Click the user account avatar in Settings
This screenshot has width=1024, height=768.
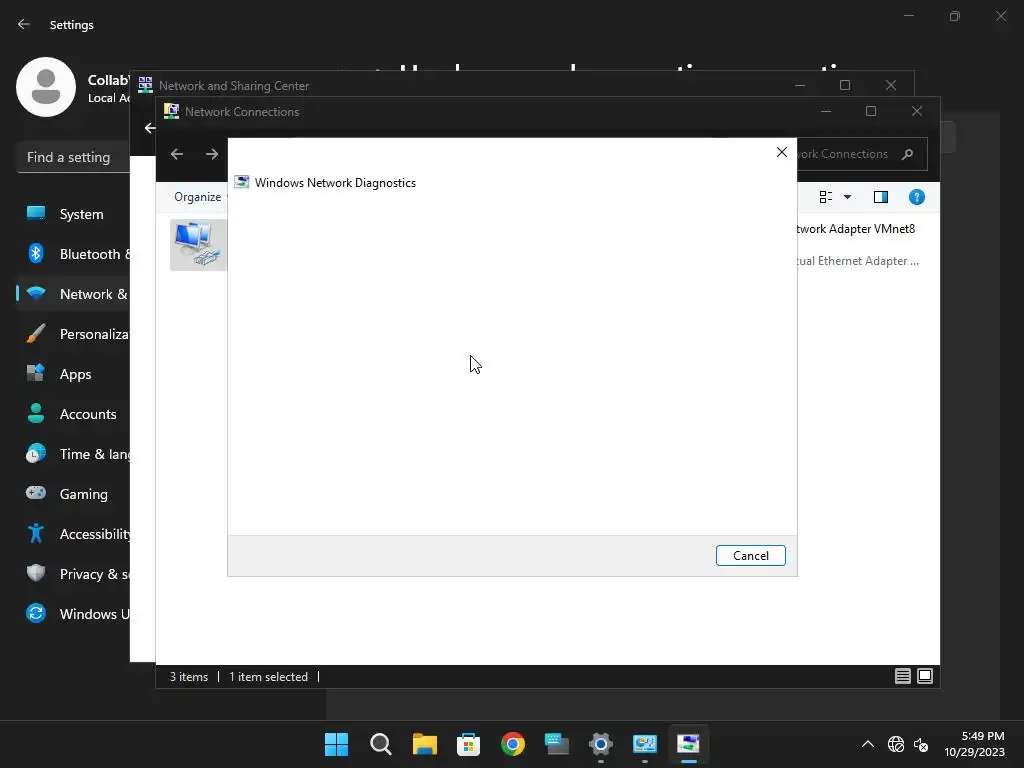coord(46,87)
